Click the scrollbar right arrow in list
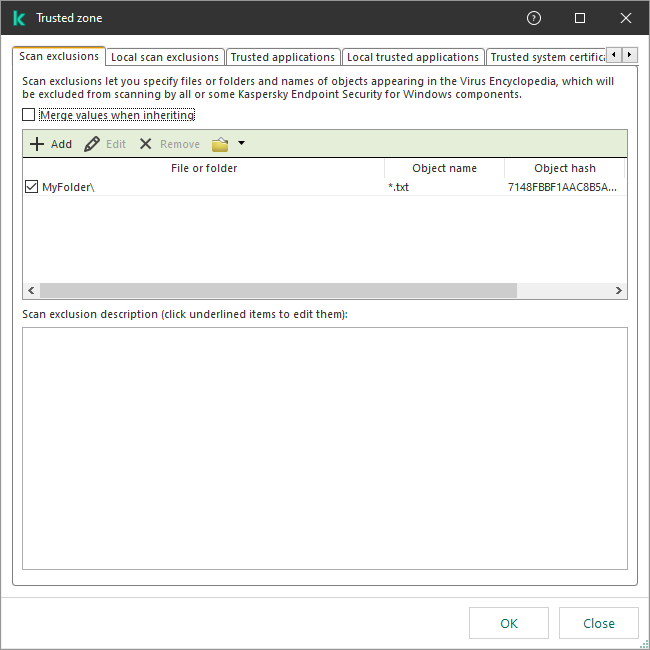650x650 pixels. point(620,290)
